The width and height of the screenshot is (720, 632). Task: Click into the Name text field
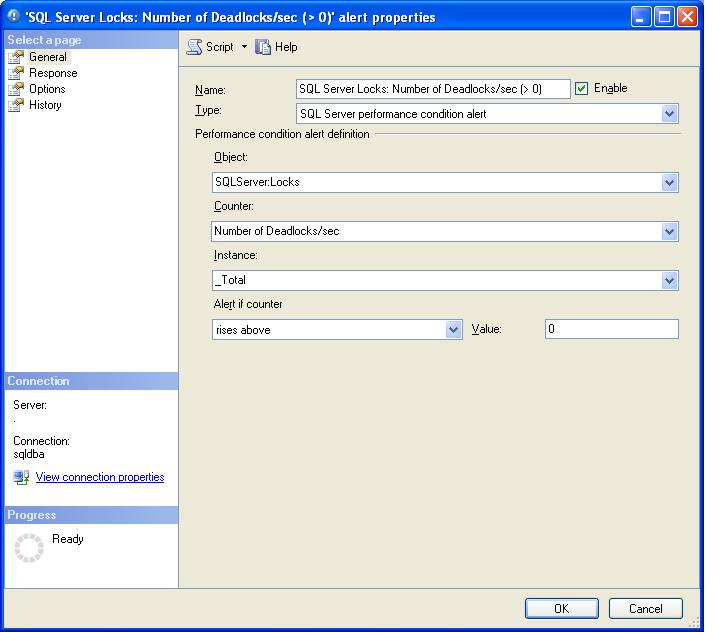(x=433, y=89)
